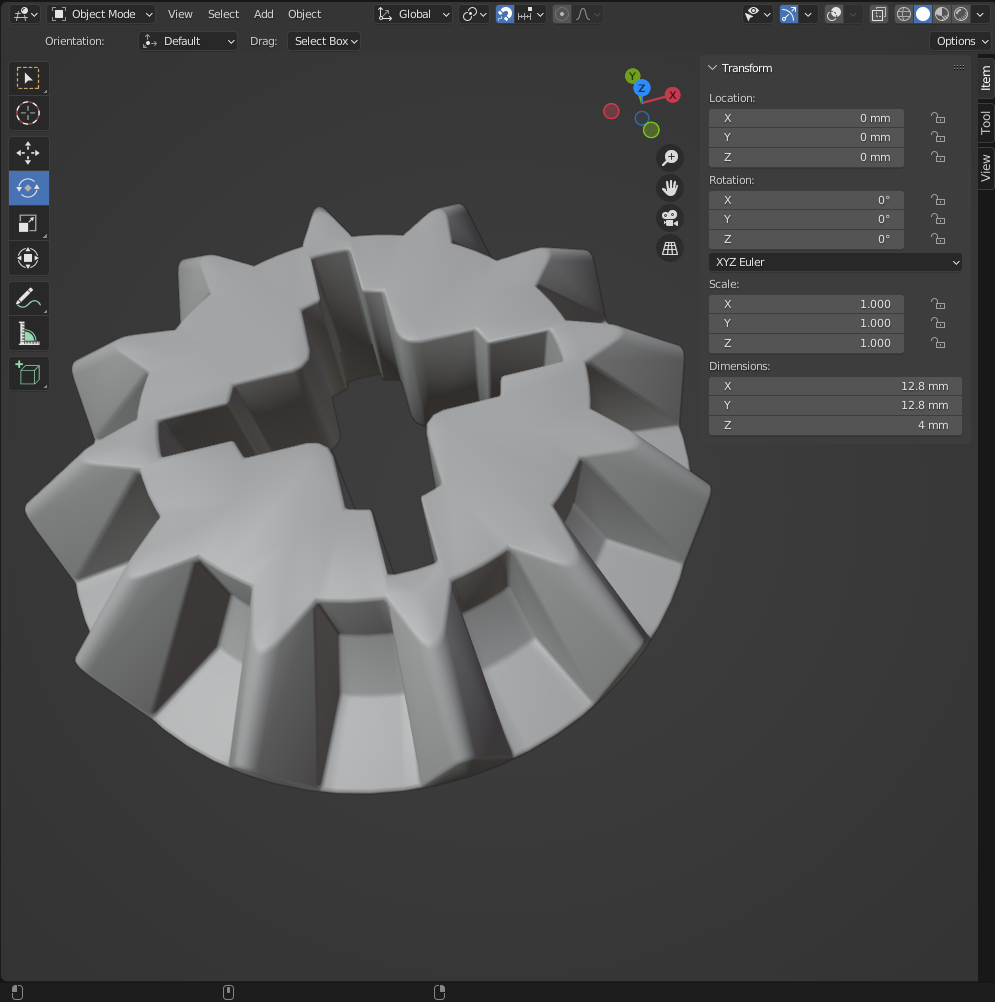The width and height of the screenshot is (995, 1002).
Task: Switch to solid shading
Action: click(923, 14)
